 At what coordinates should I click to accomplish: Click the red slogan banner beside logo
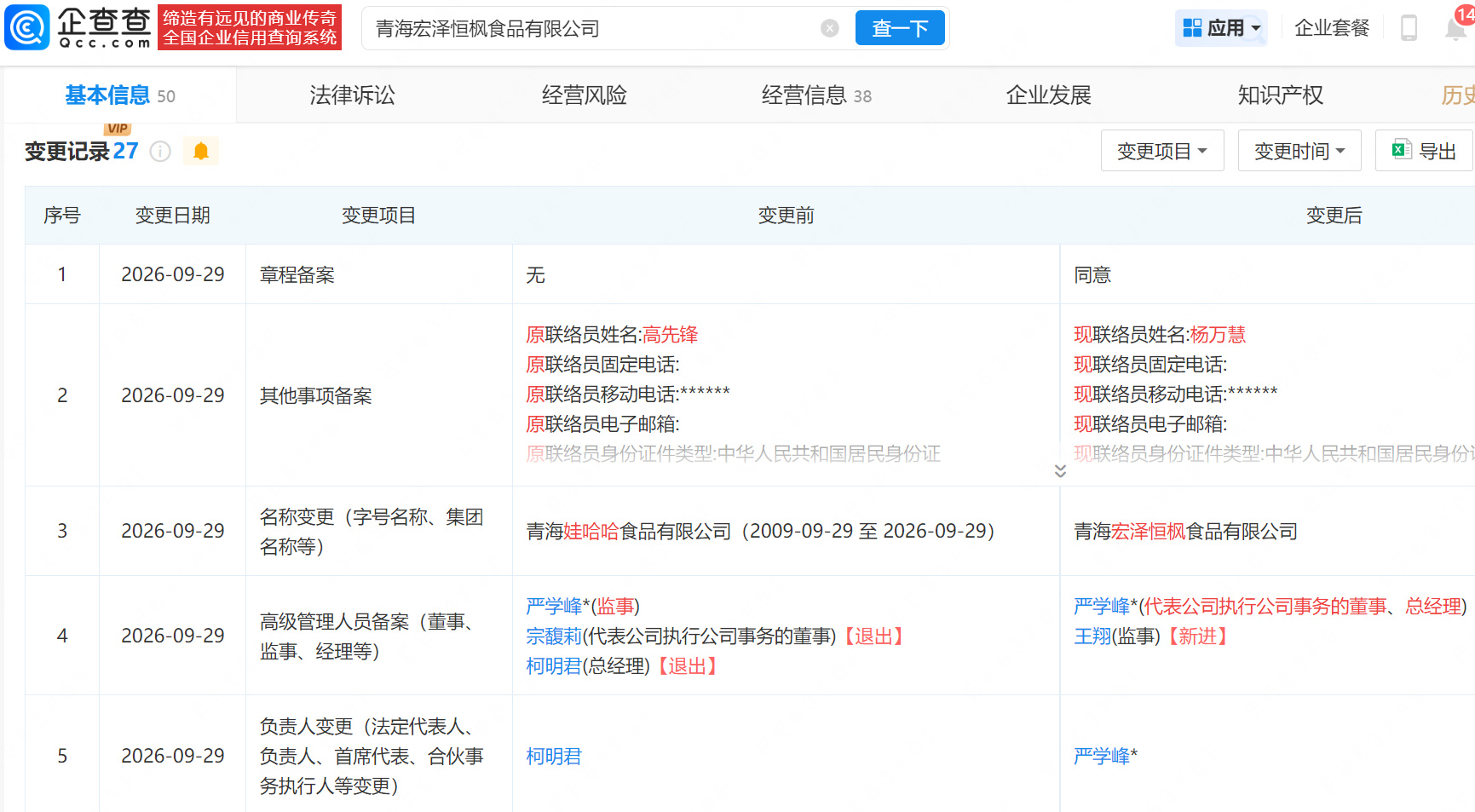coord(250,28)
